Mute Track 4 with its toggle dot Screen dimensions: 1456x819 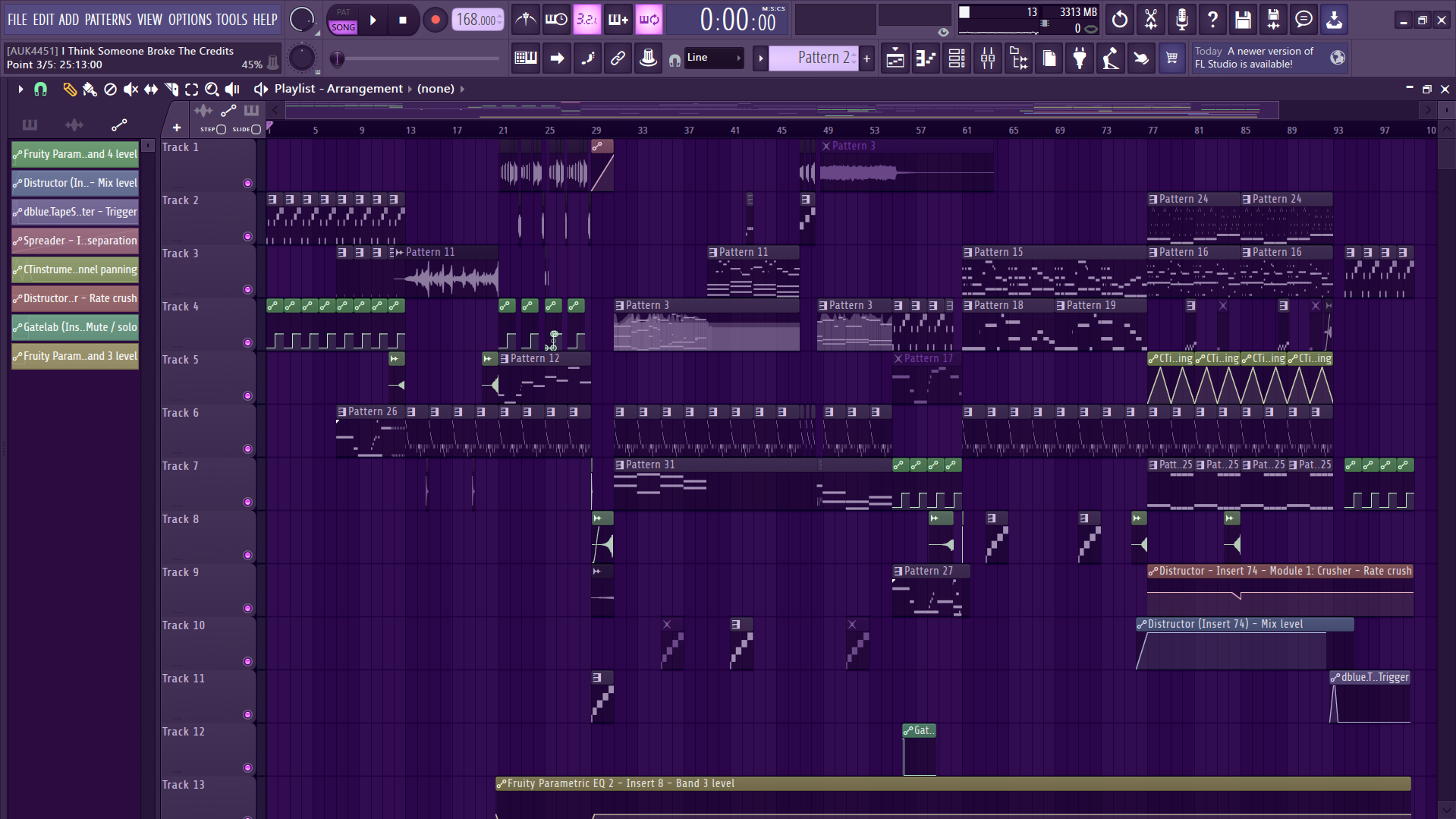[247, 342]
